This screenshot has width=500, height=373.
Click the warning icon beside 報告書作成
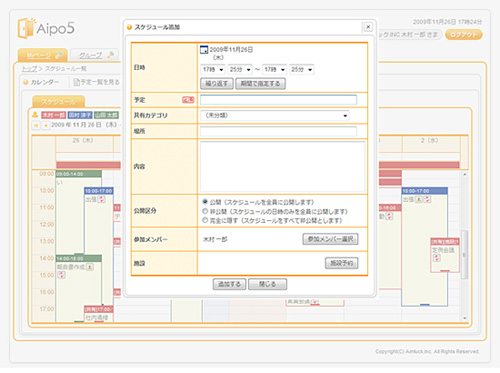click(90, 267)
